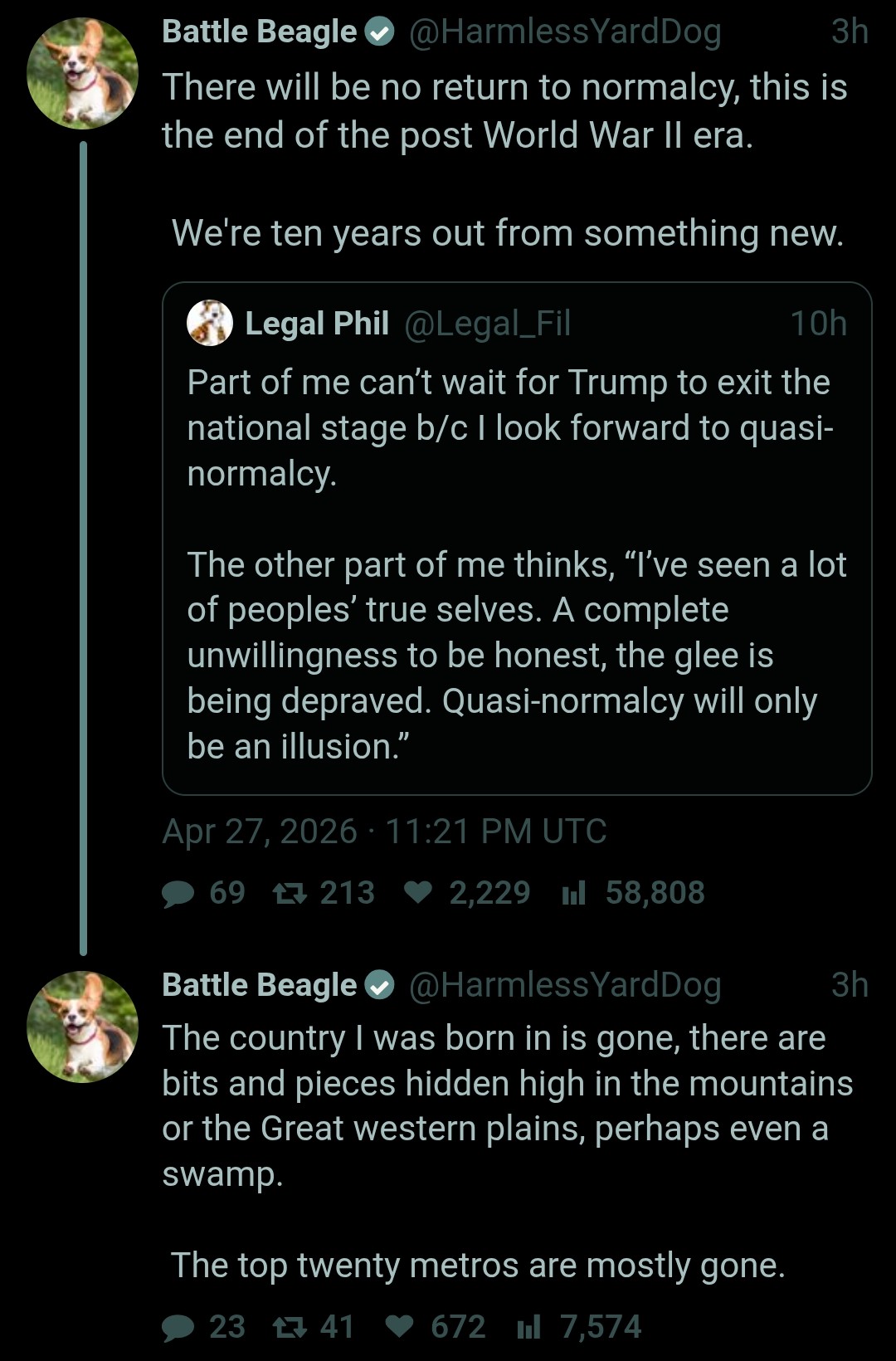Click the verified badge on second tweet
Viewport: 896px width, 1361px height.
[x=379, y=985]
